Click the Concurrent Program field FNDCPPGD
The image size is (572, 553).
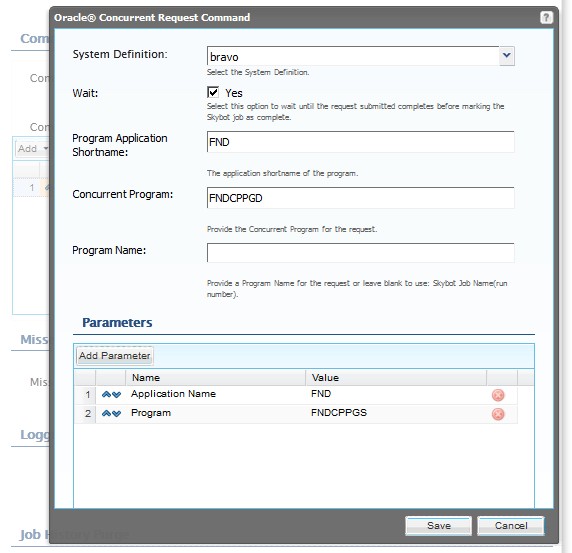[360, 198]
